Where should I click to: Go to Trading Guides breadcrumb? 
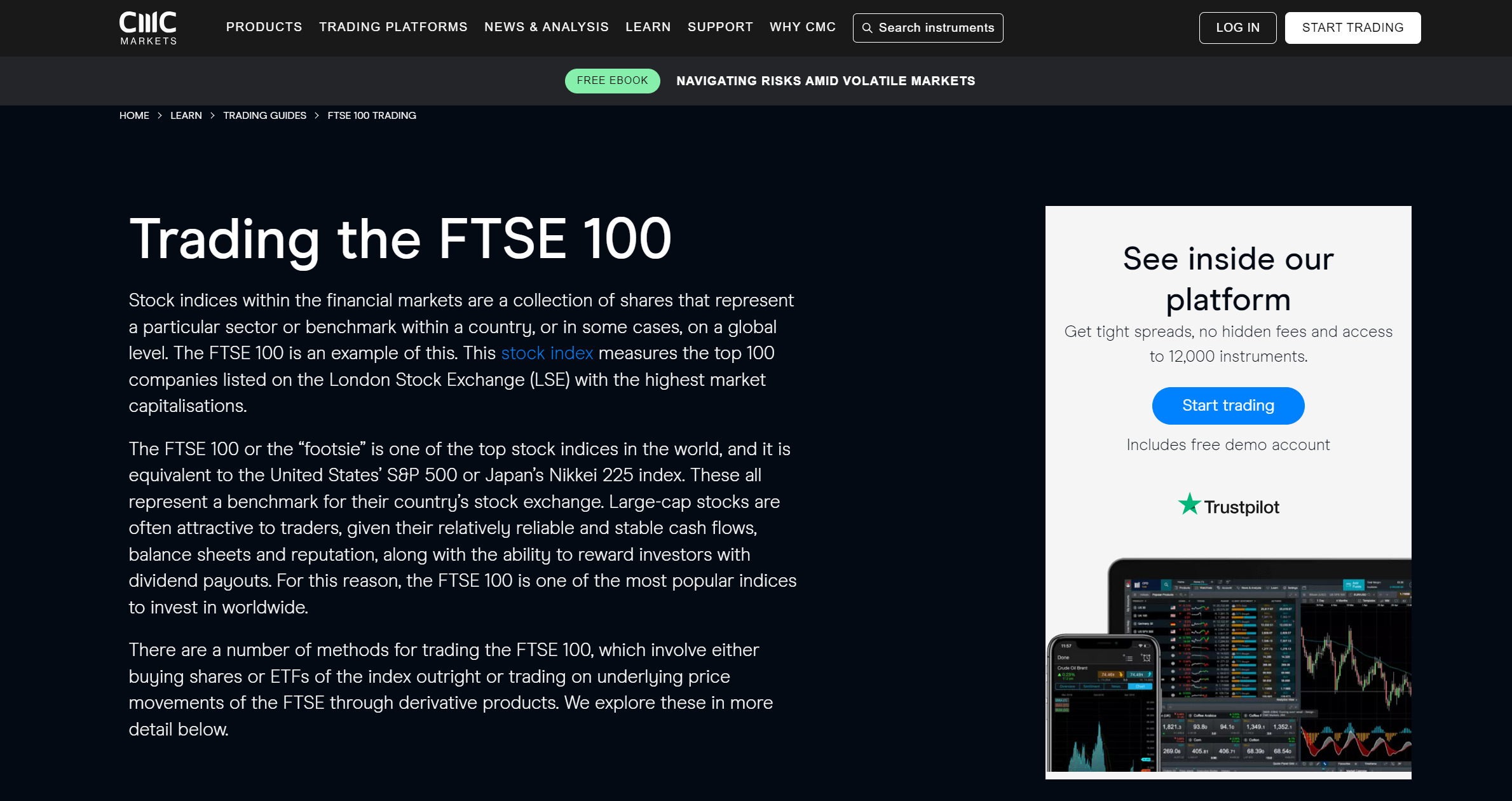point(264,116)
